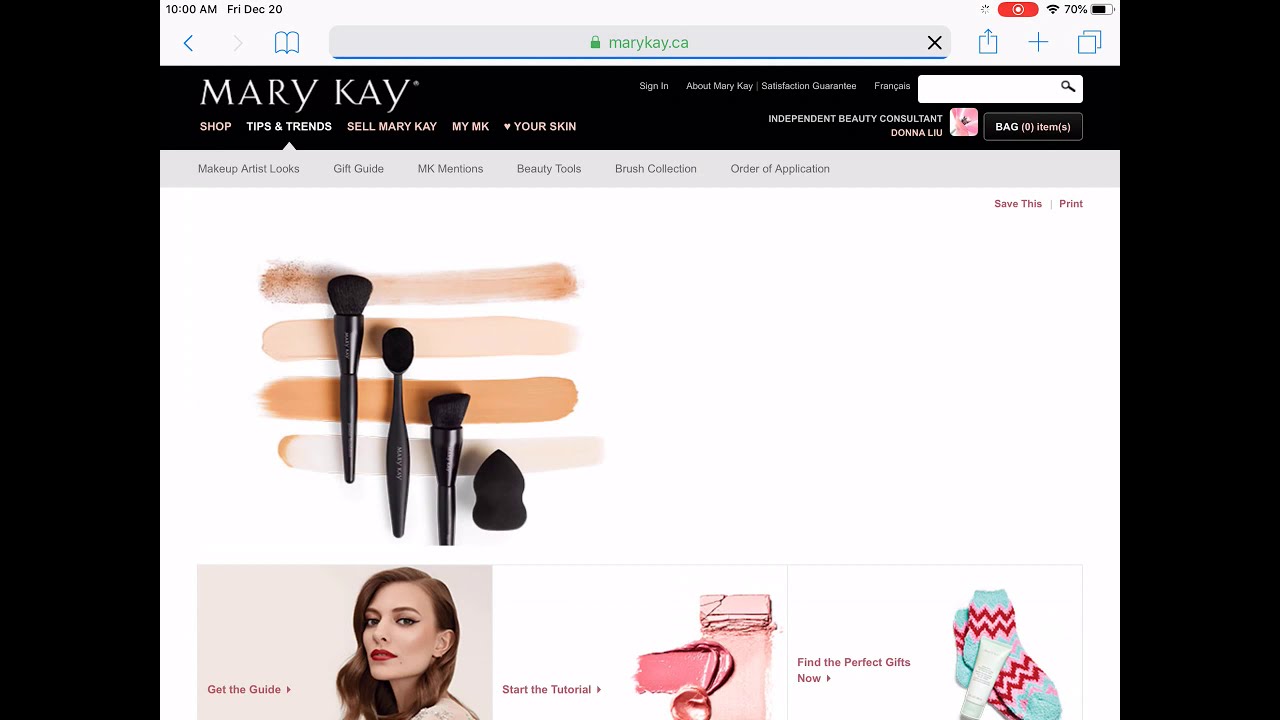Click Find the Perfect Gifts Now link
The image size is (1280, 720).
tap(854, 670)
